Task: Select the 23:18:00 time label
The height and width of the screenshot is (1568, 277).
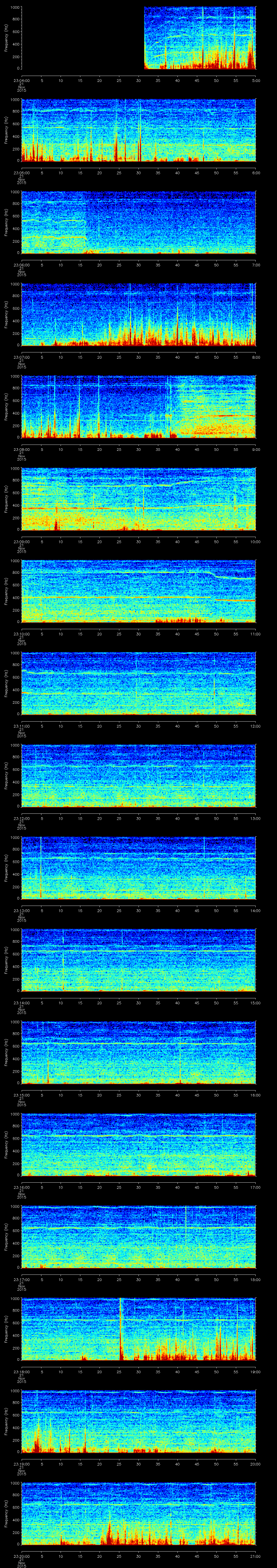Action: point(22,1373)
